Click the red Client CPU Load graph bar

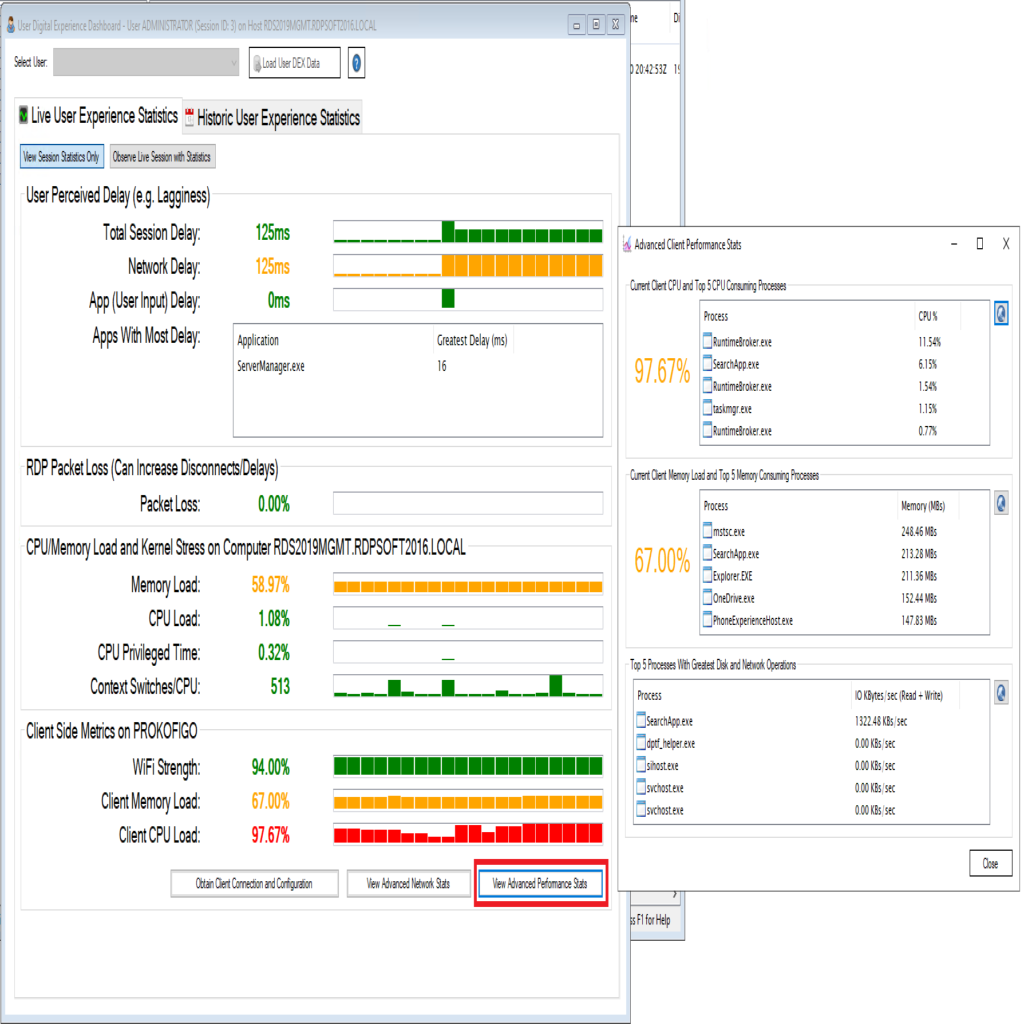point(467,834)
